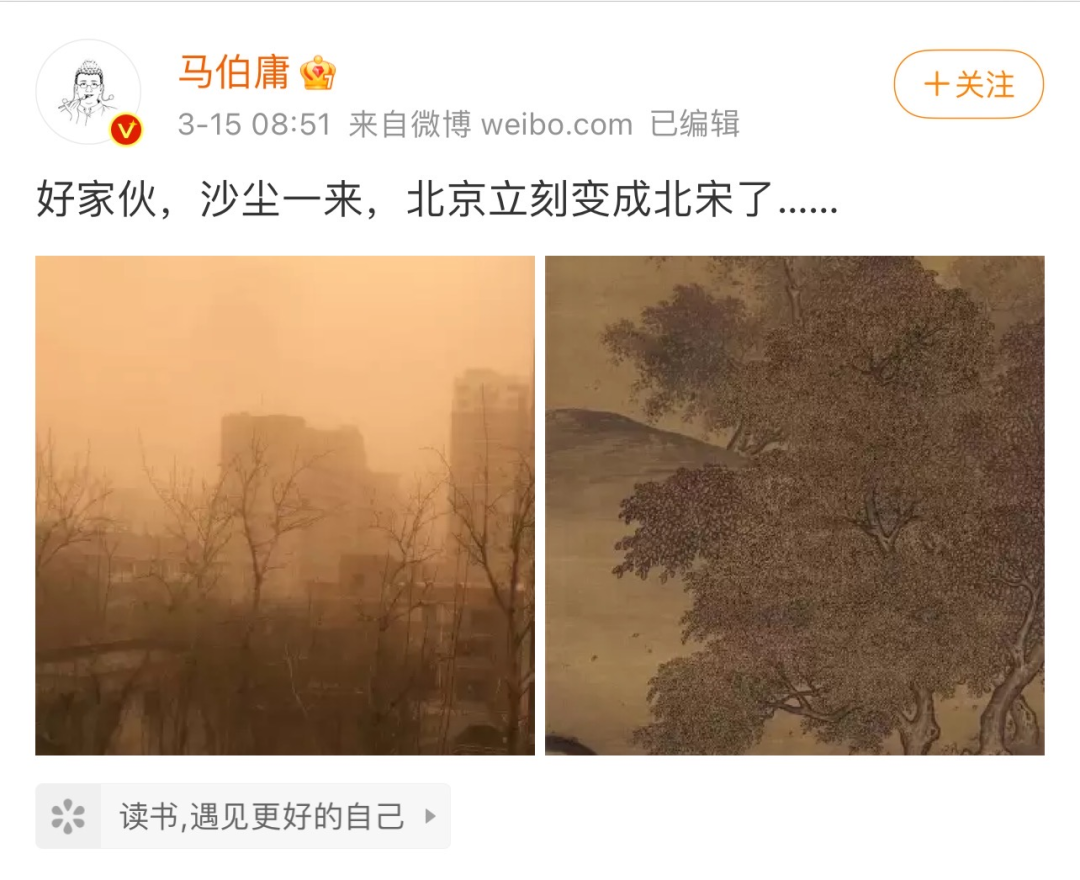Image resolution: width=1080 pixels, height=880 pixels.
Task: Open the username 马伯庸 link
Action: [234, 72]
